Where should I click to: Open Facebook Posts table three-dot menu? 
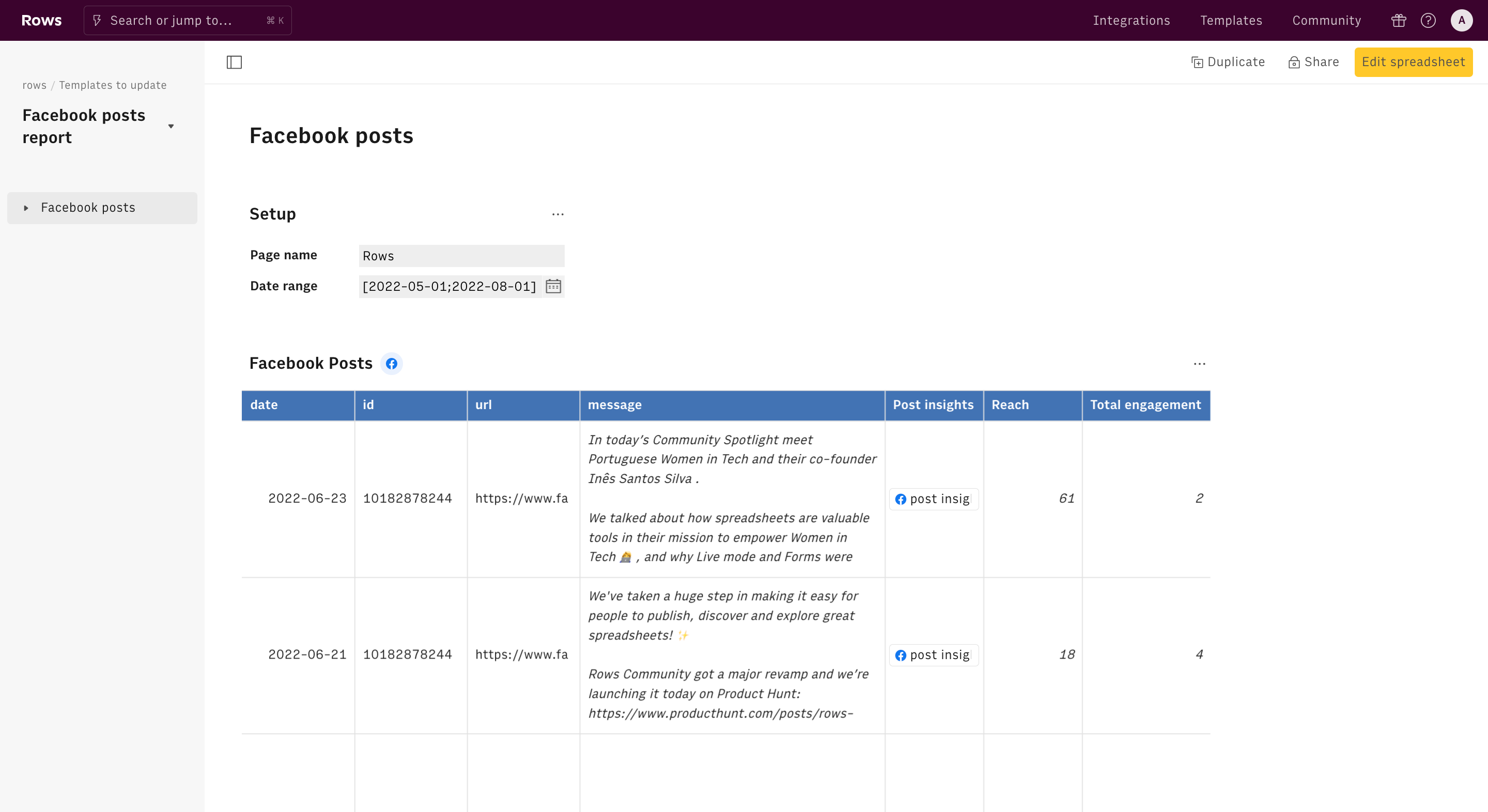1199,364
